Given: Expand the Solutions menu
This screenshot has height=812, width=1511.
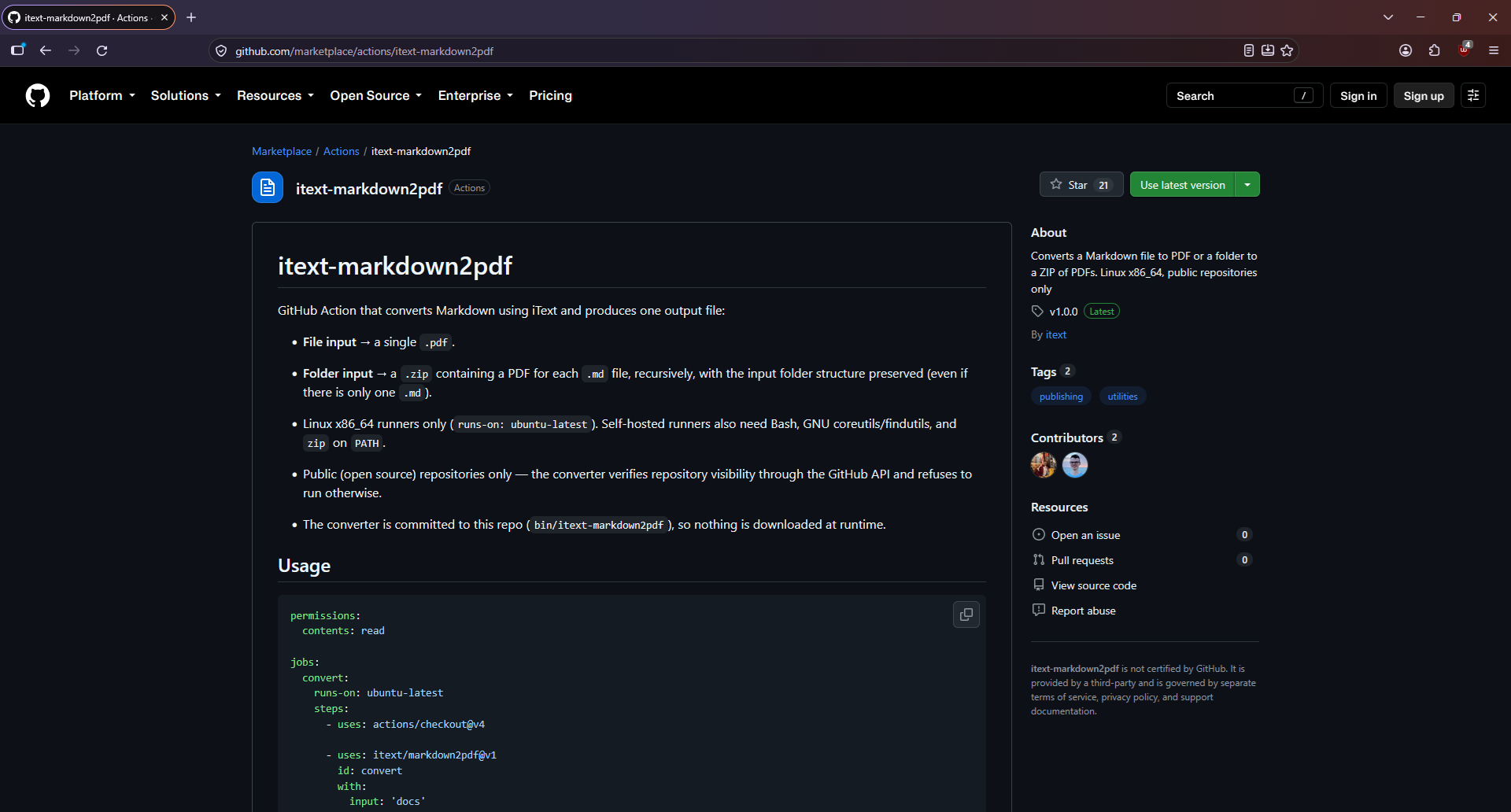Looking at the screenshot, I should click(x=186, y=96).
